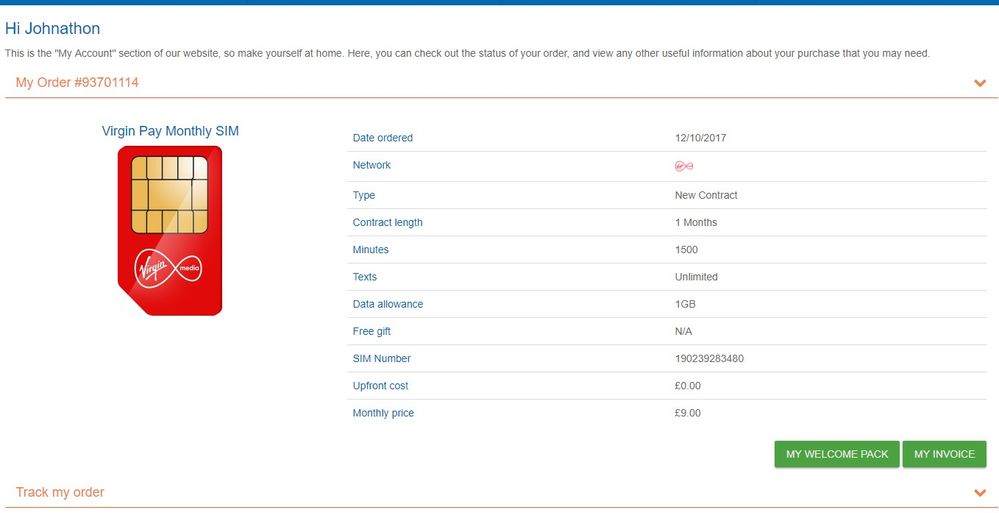The width and height of the screenshot is (999, 513).
Task: Select the 1500 minutes value
Action: [686, 250]
